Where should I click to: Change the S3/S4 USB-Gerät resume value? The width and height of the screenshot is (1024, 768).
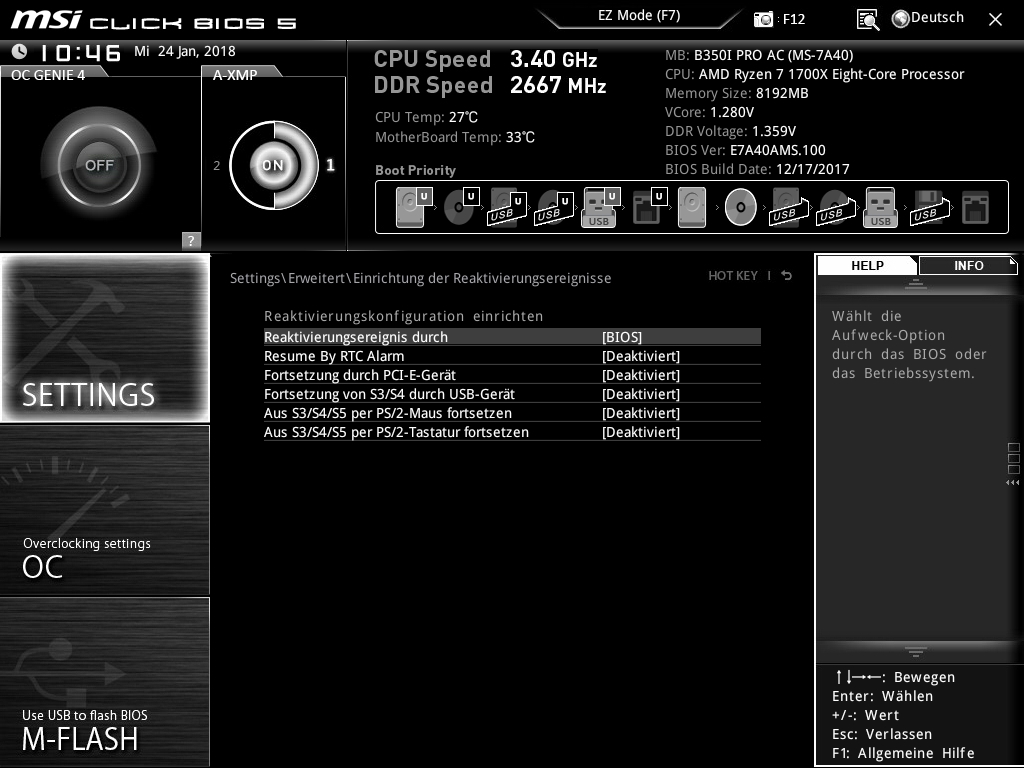(641, 394)
